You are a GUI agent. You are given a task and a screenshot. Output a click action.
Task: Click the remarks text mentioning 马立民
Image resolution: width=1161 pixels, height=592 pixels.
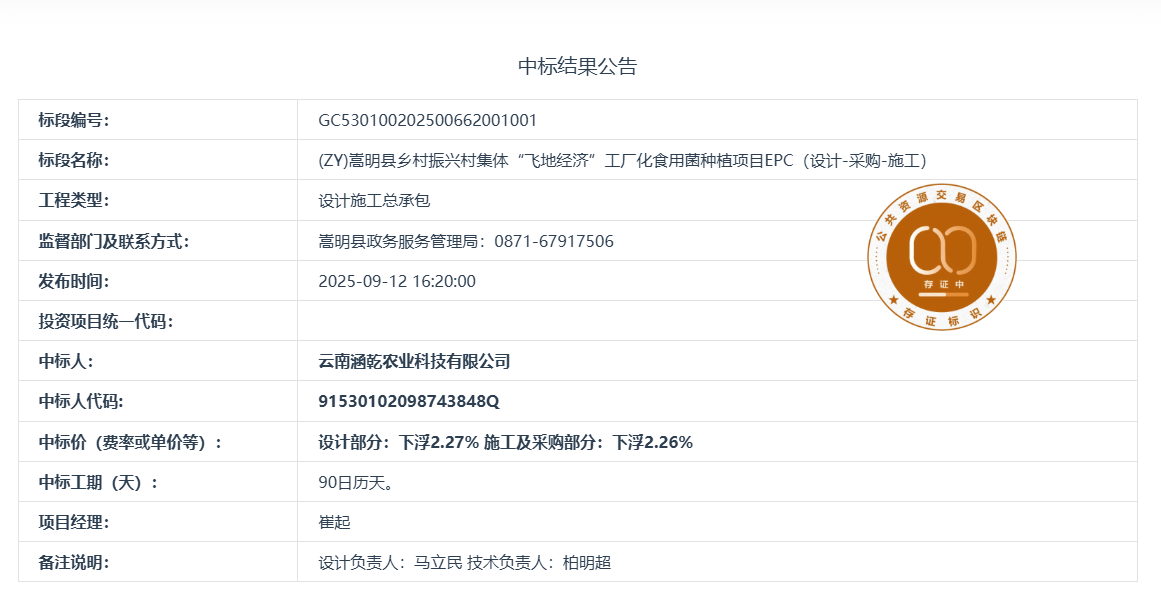(x=438, y=563)
